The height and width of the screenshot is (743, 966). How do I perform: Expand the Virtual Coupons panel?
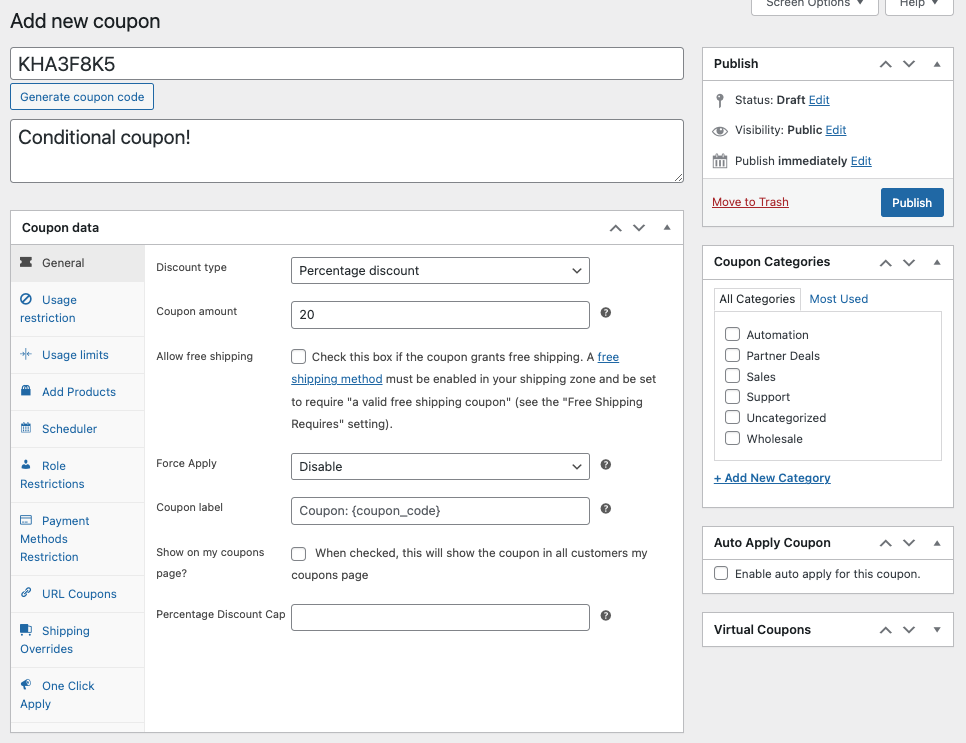coord(936,630)
